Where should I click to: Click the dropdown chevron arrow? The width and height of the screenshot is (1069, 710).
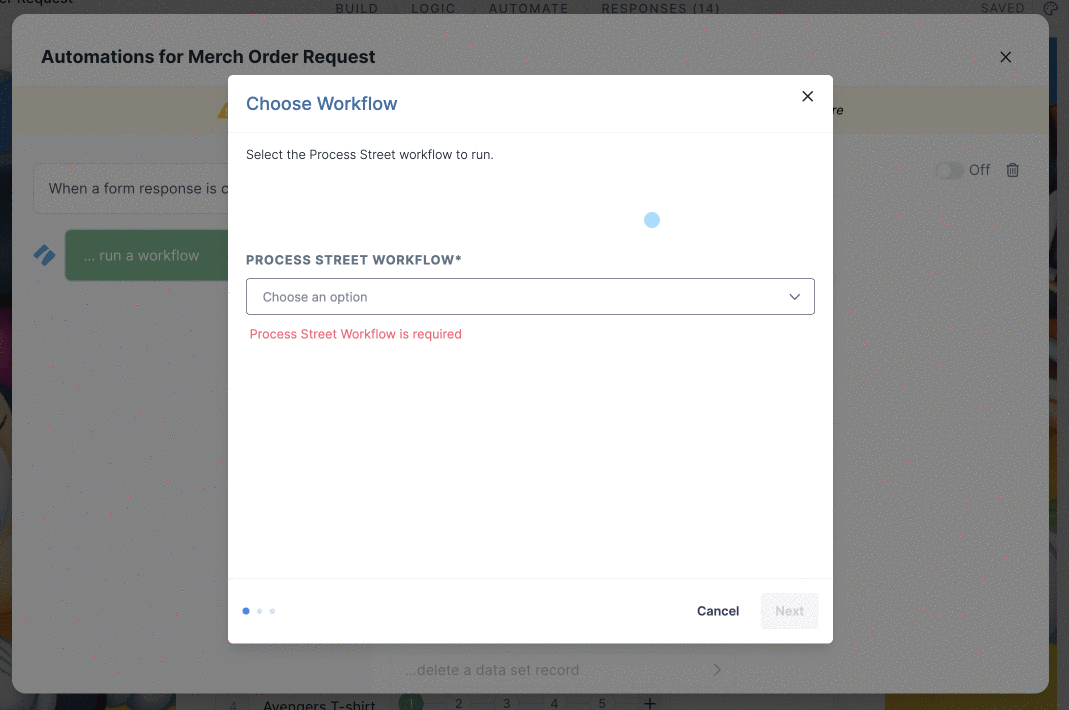[794, 297]
